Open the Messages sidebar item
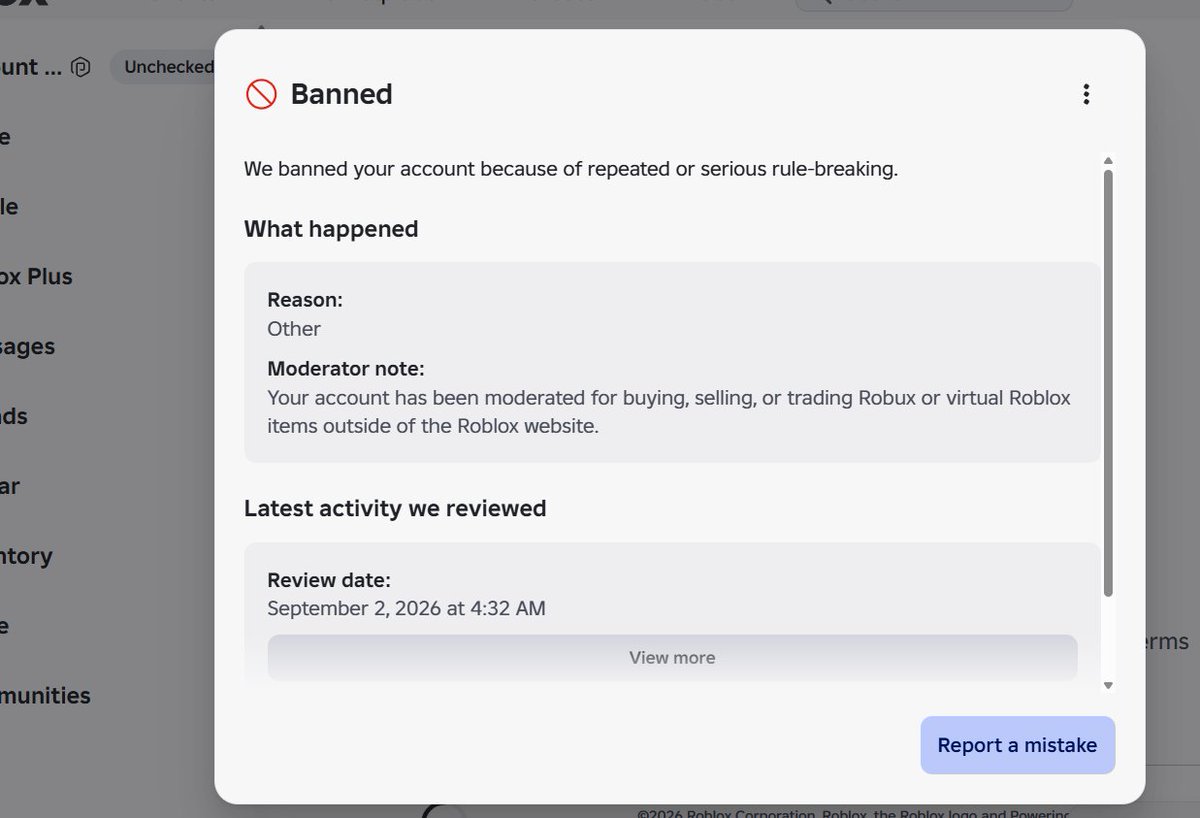Viewport: 1200px width, 818px height. 27,346
